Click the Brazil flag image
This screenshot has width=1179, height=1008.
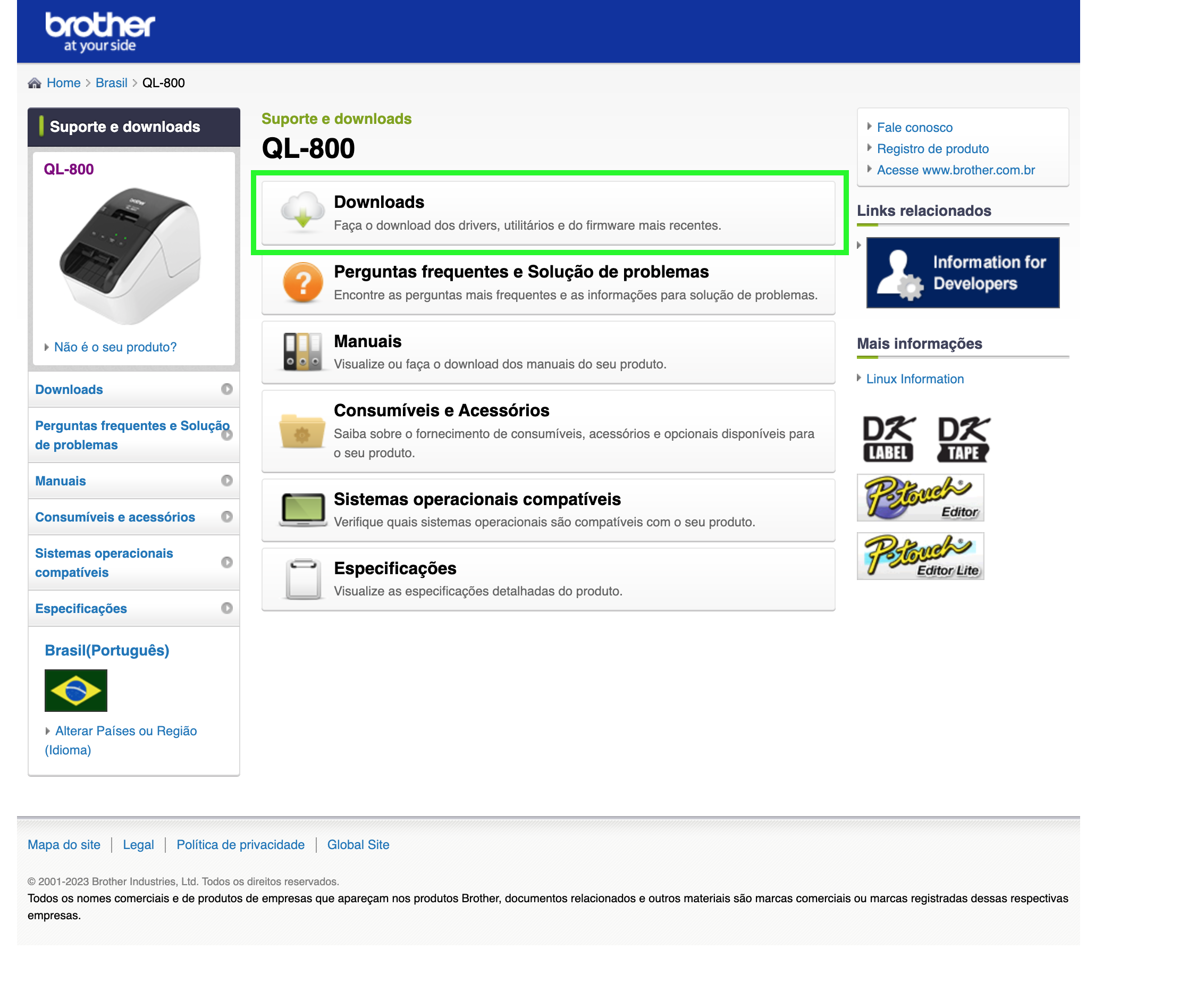tap(75, 691)
